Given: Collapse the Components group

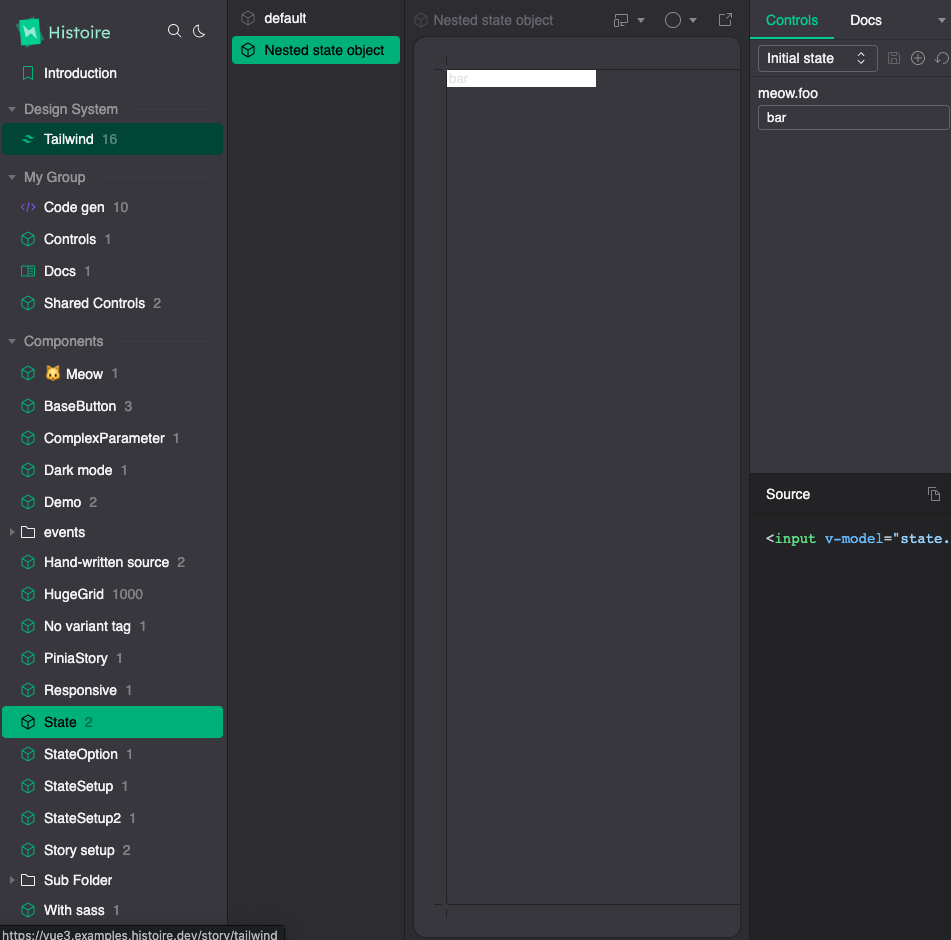Looking at the screenshot, I should (12, 341).
